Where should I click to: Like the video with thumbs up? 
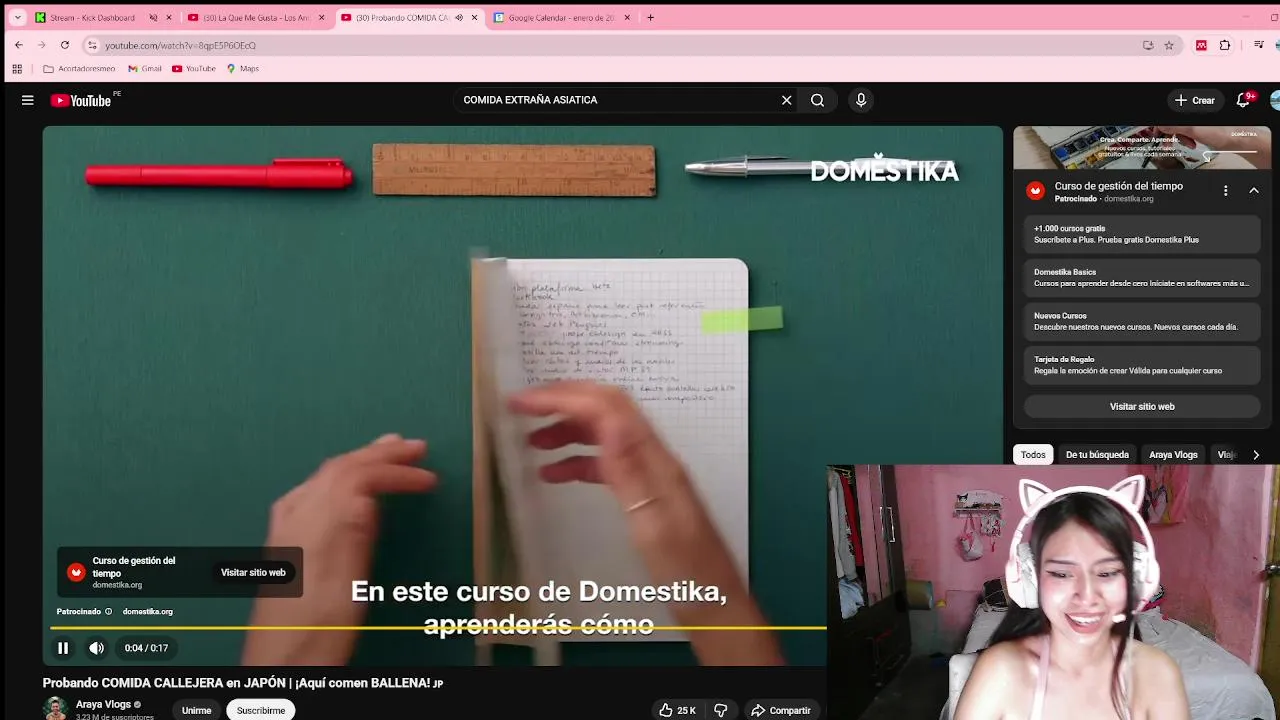click(x=677, y=710)
